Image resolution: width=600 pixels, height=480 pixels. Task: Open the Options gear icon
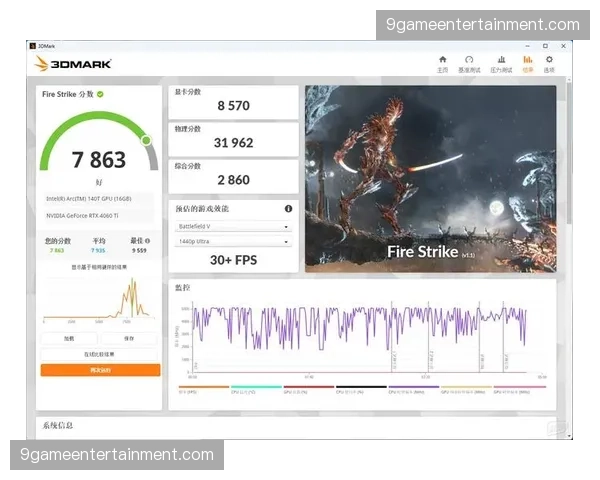point(549,62)
